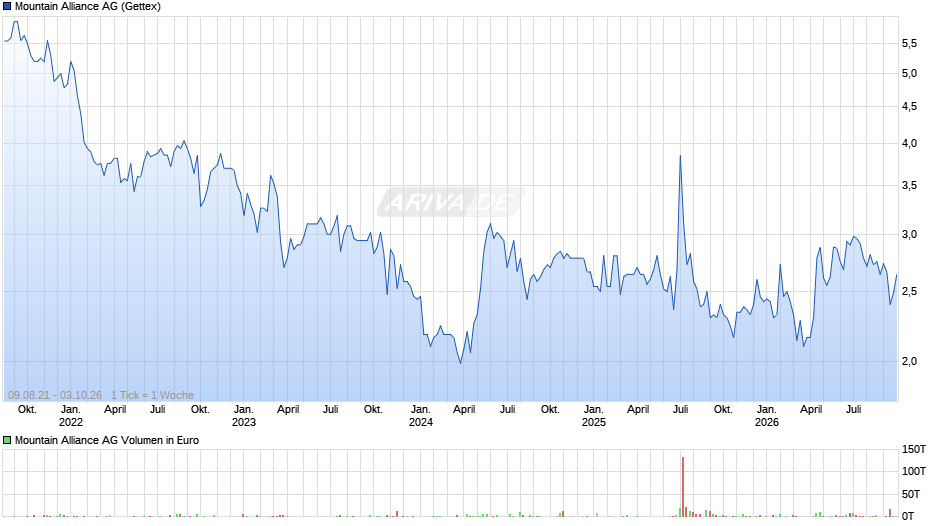This screenshot has height=526, width=940.
Task: Click the 'Mountain Alliance AG Volumen in Euro' label
Action: click(x=107, y=440)
